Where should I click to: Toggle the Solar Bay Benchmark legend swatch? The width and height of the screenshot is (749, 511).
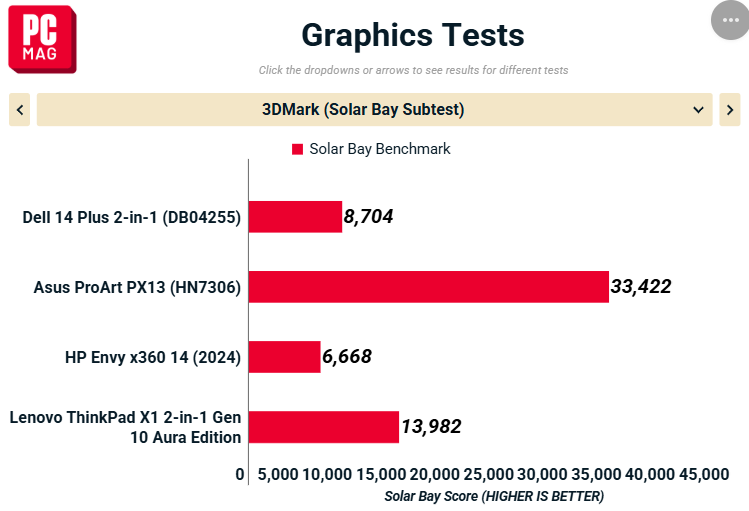tap(297, 149)
